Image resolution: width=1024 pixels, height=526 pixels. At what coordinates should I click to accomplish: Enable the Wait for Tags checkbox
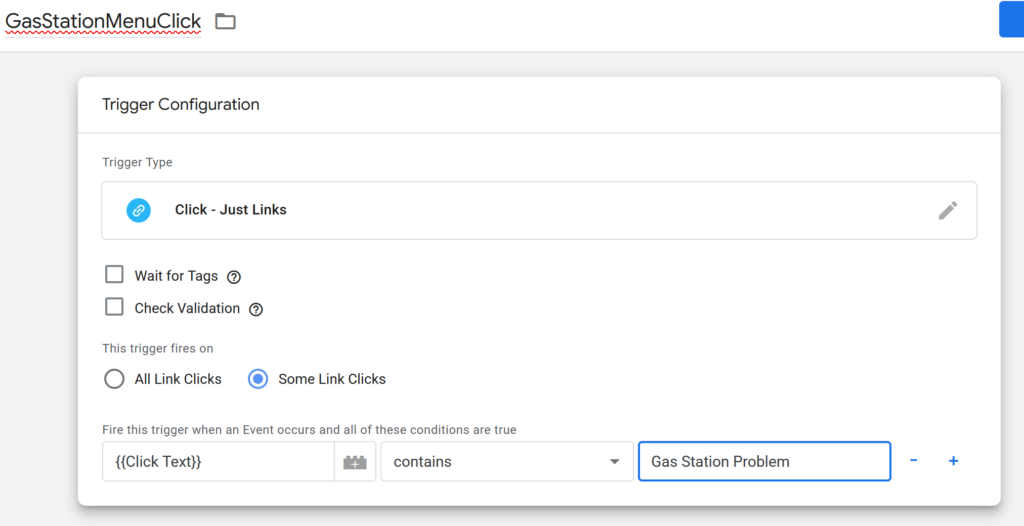pos(115,275)
